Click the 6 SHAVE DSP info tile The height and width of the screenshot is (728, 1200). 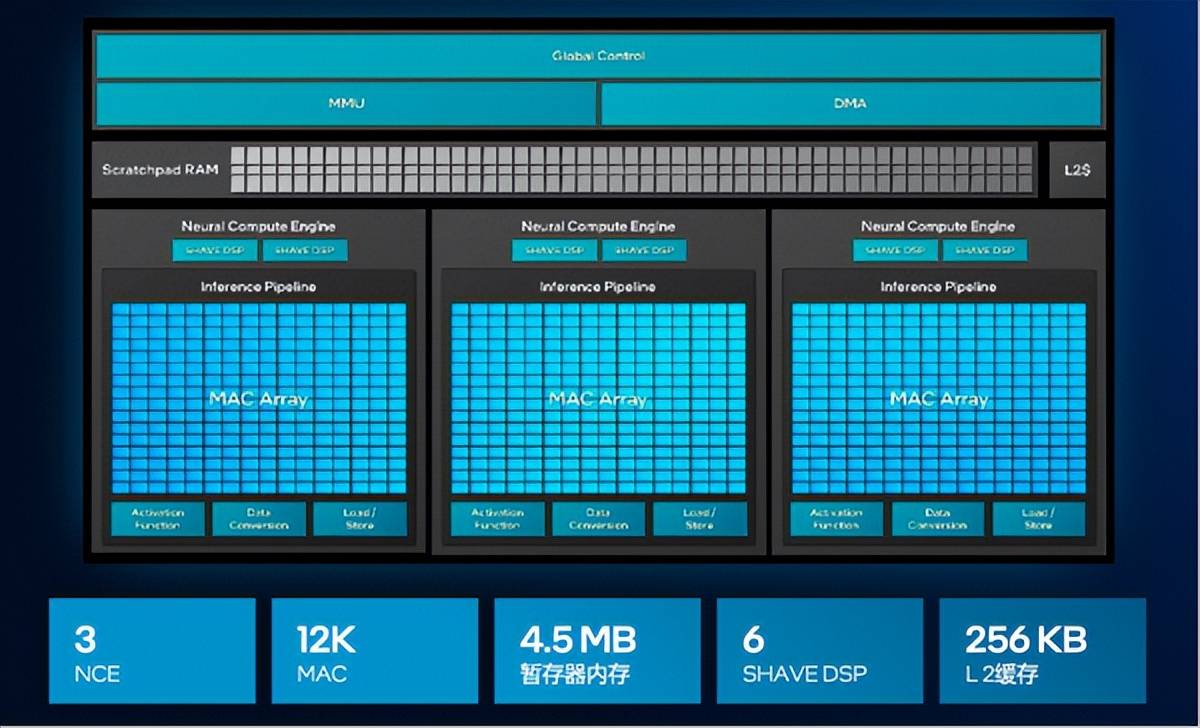click(819, 651)
